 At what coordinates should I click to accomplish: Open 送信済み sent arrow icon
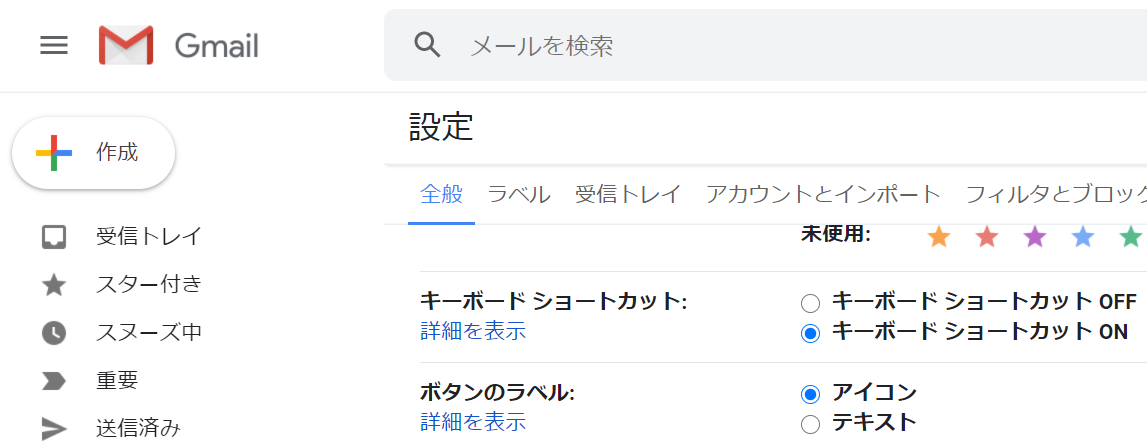[x=54, y=429]
